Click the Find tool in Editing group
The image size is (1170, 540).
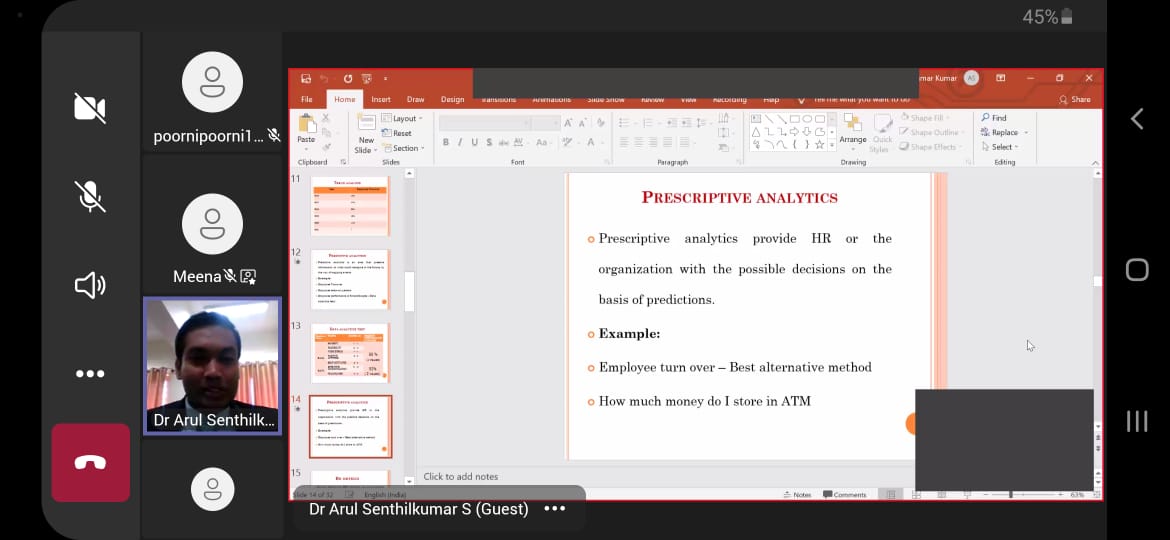994,118
